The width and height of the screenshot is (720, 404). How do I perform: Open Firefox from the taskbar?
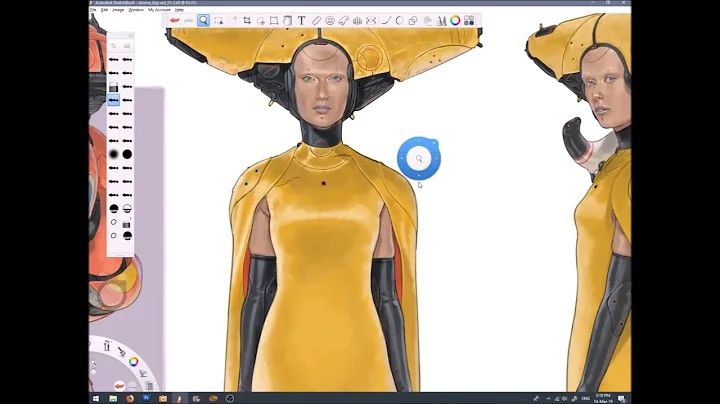[129, 398]
